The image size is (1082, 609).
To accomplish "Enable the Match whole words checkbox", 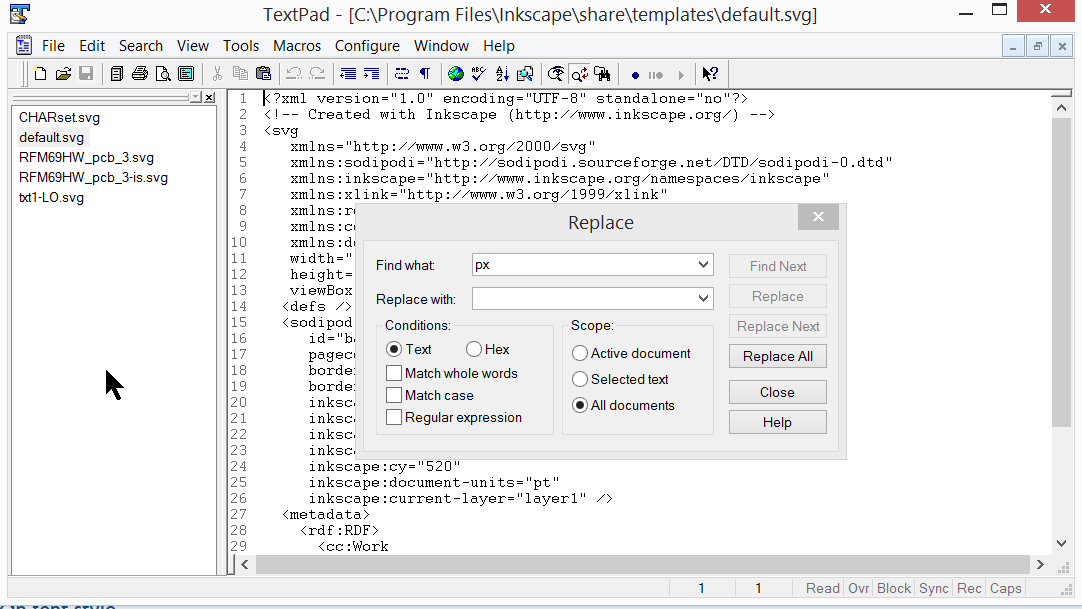I will tap(394, 373).
